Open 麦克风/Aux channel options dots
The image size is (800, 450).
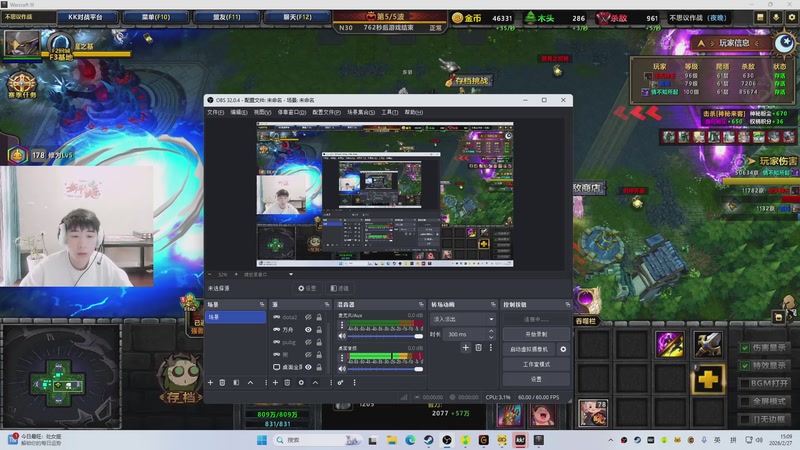[342, 325]
